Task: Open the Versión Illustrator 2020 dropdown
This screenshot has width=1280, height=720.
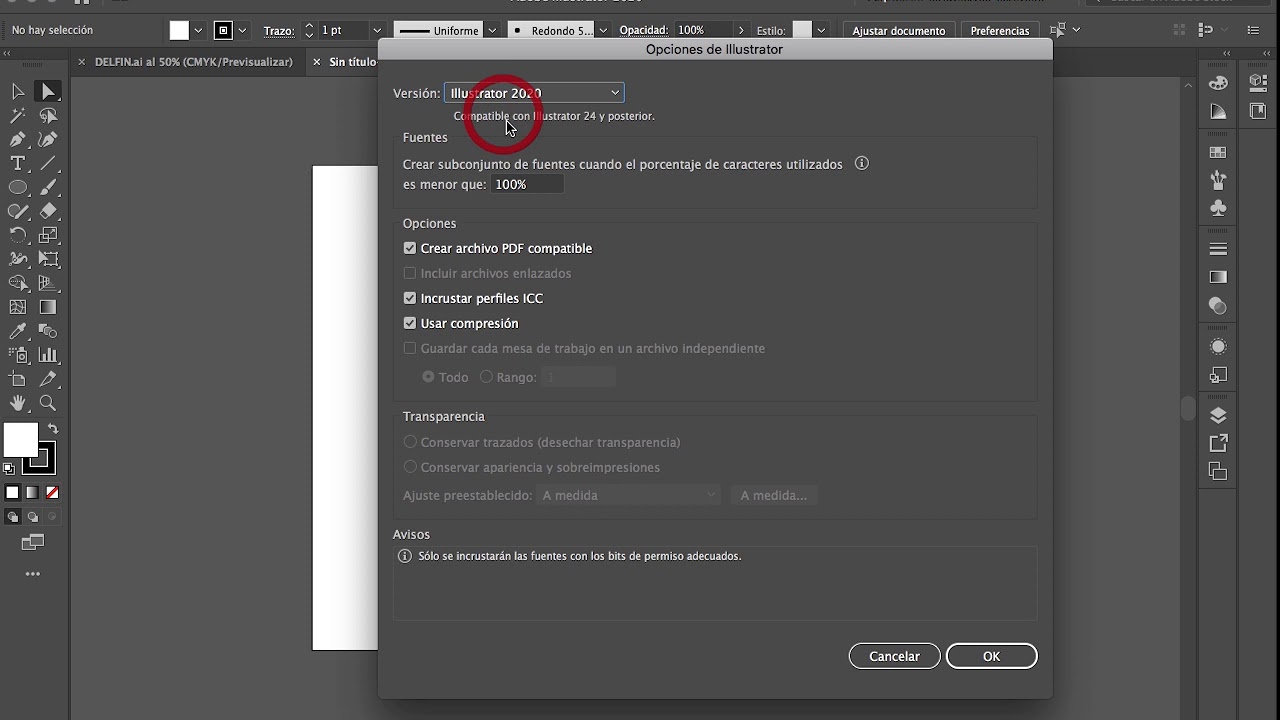Action: coord(534,93)
